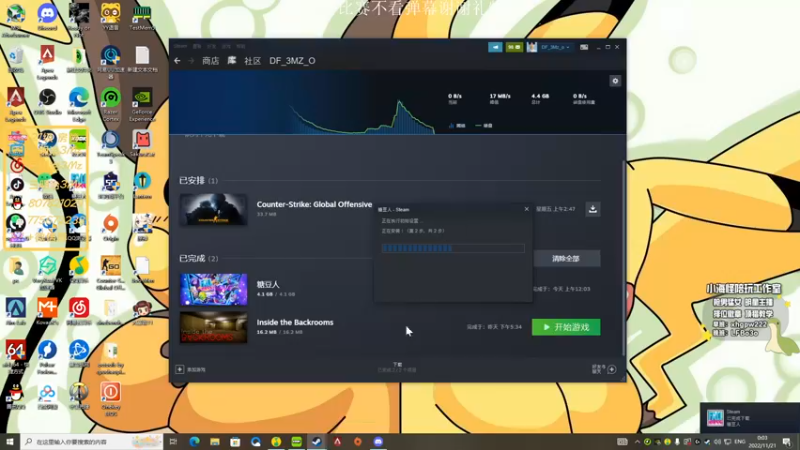The width and height of the screenshot is (800, 450).
Task: Select the 糖豆人 game title
Action: pos(268,284)
